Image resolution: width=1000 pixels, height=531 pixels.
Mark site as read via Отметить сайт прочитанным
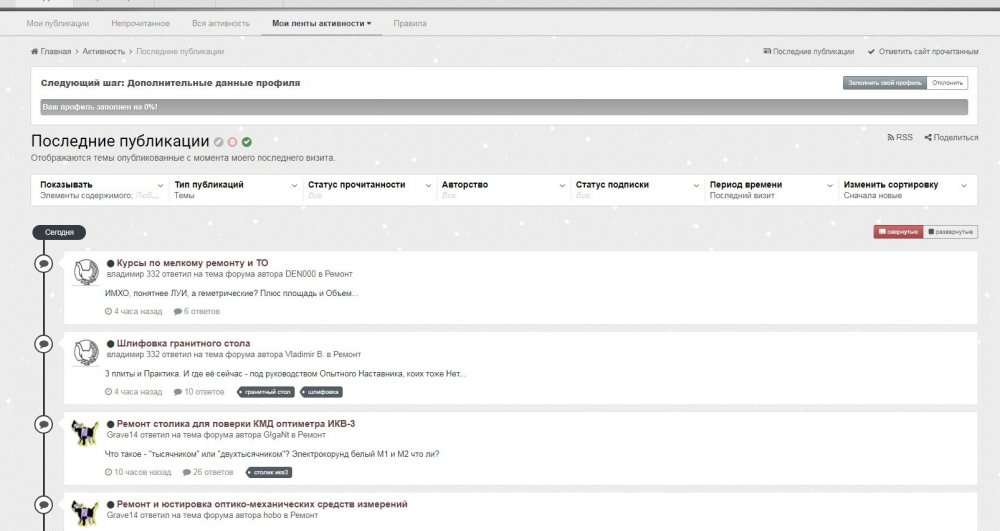click(922, 51)
